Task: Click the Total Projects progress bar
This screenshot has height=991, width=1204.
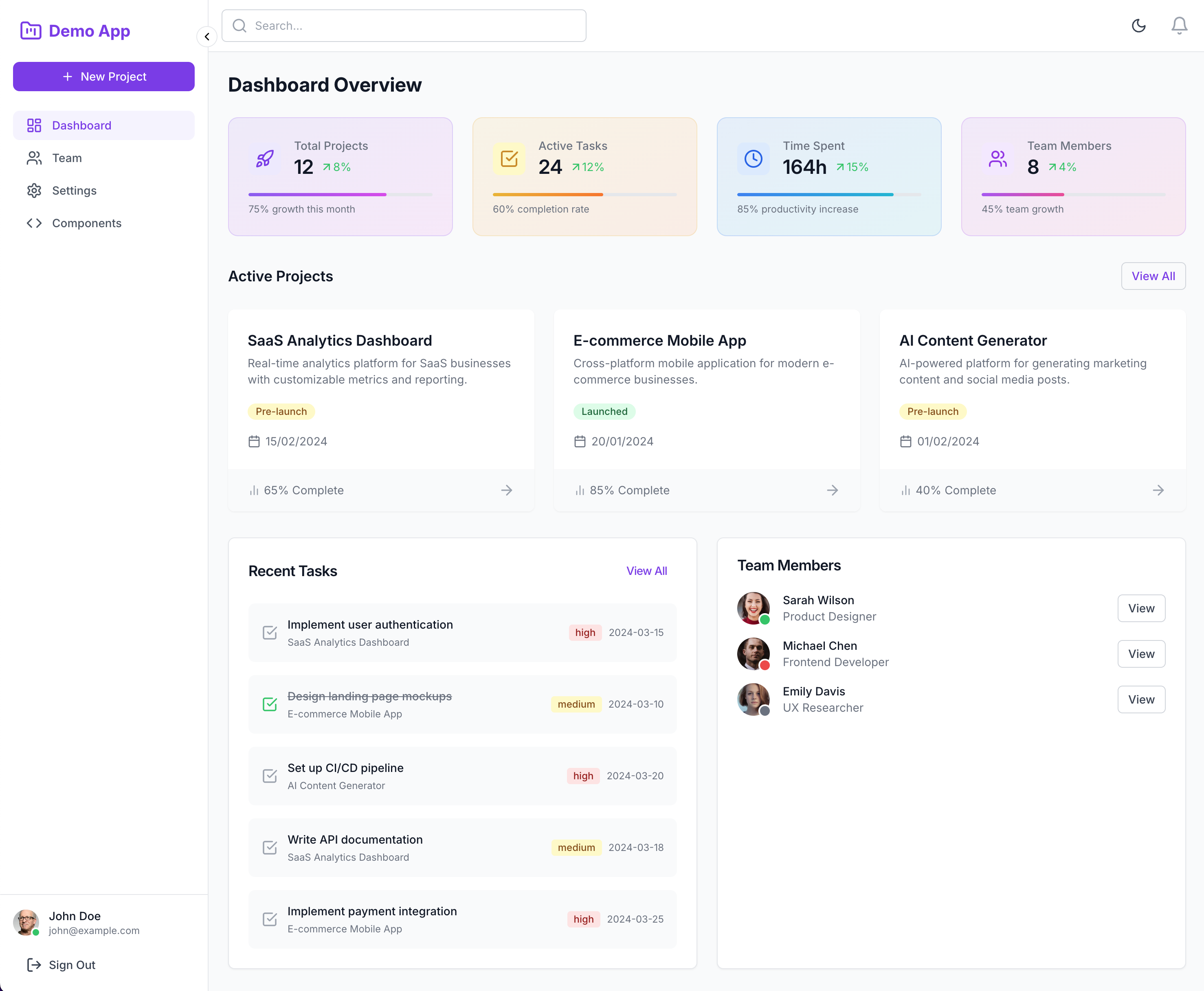Action: pyautogui.click(x=341, y=194)
